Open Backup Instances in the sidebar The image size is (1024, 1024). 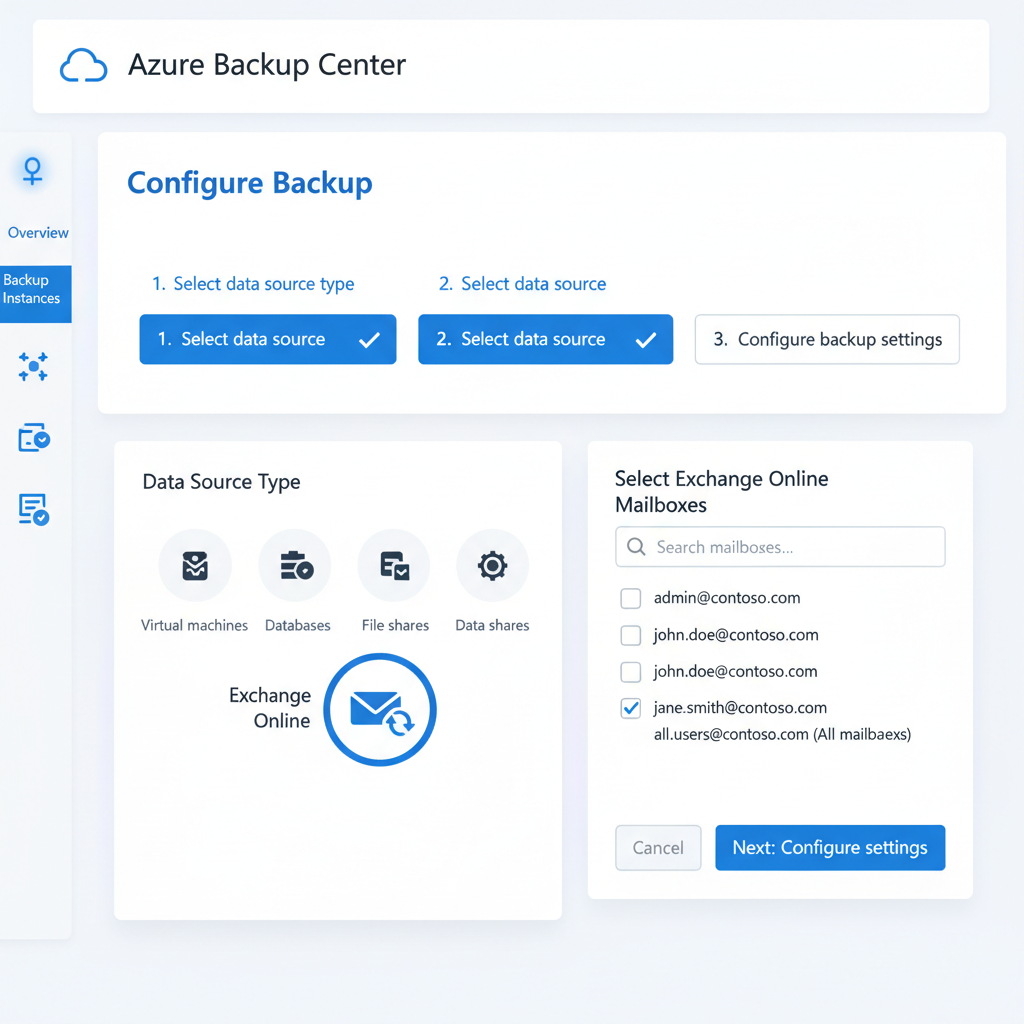click(36, 294)
